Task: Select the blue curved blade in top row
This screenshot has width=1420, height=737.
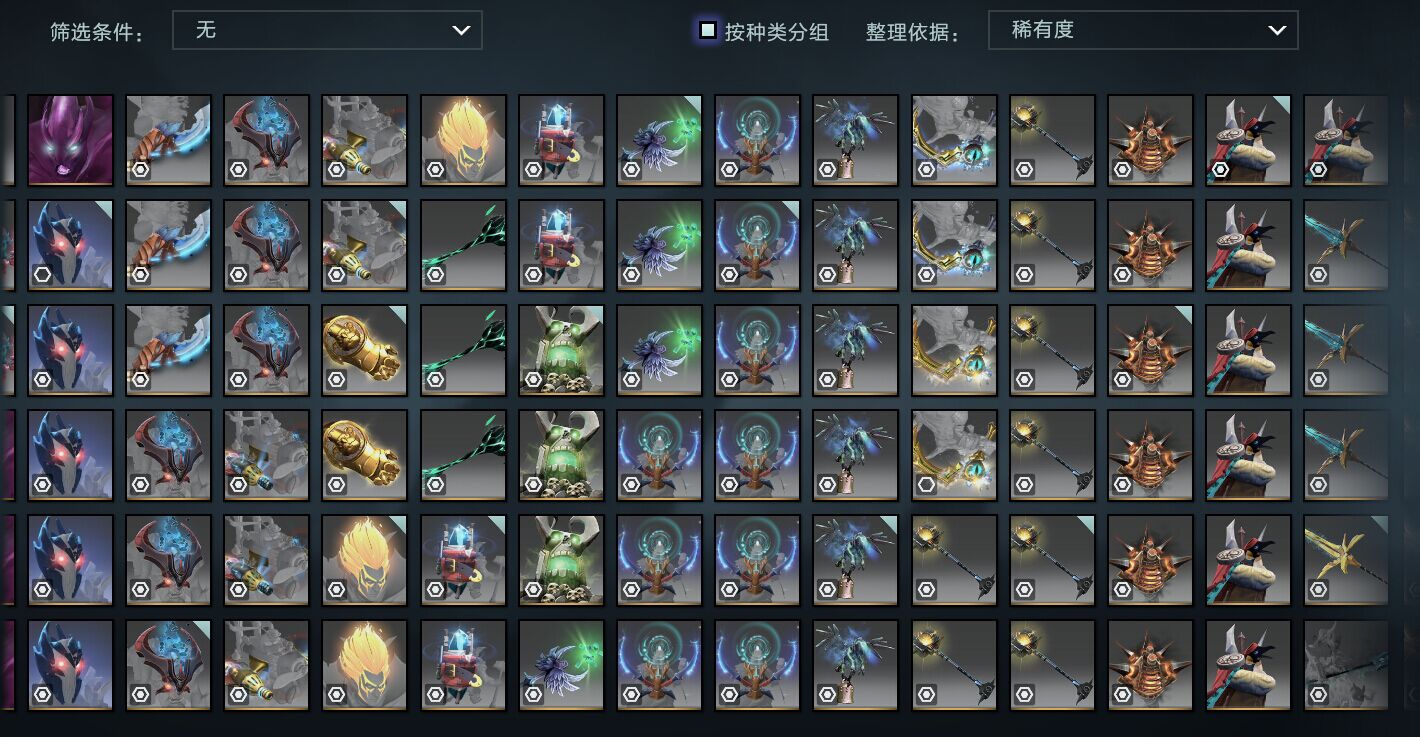Action: pyautogui.click(x=168, y=140)
